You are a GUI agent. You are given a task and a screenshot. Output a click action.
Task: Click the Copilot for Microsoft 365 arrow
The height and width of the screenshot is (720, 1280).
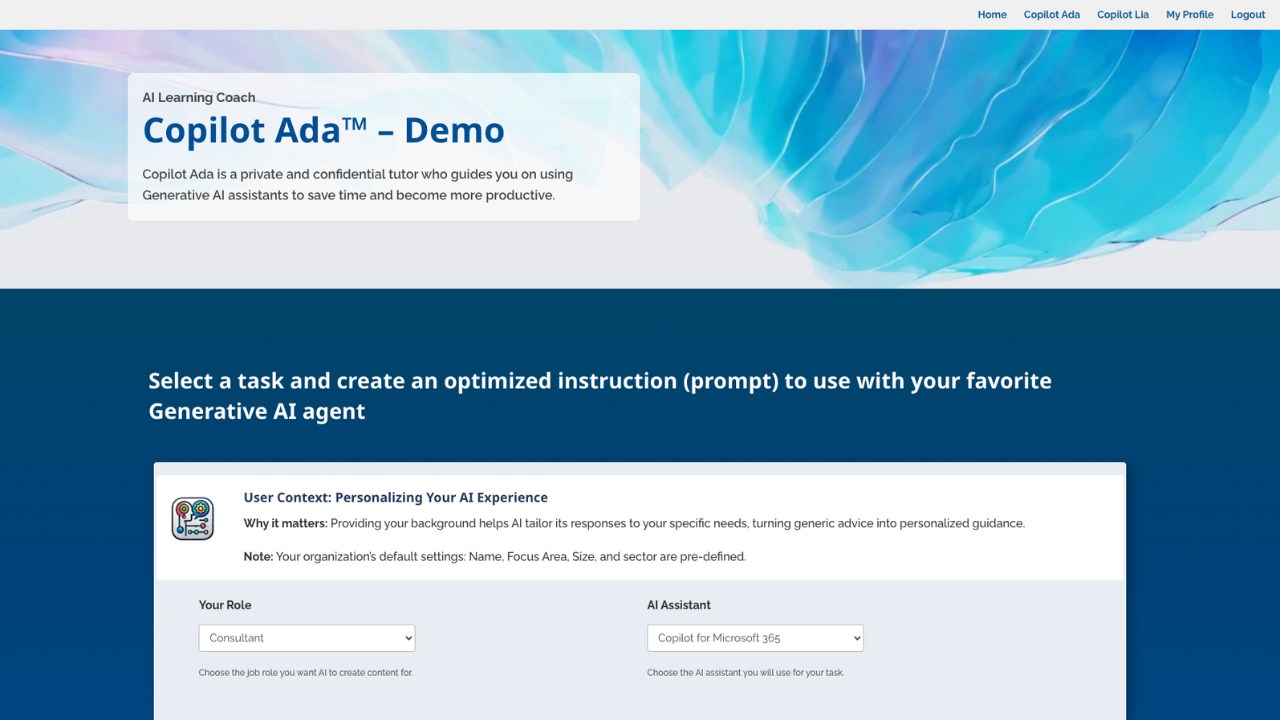(x=855, y=638)
